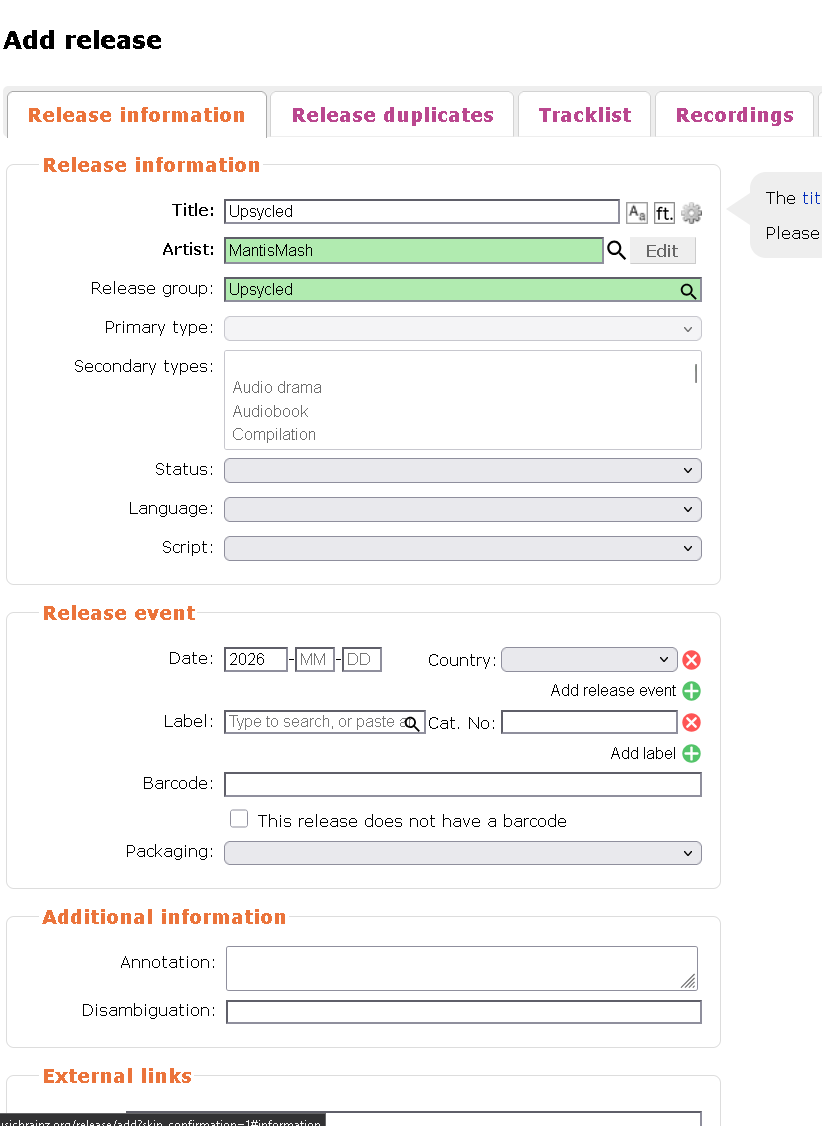This screenshot has width=822, height=1126.
Task: Click the release year field 2026
Action: (x=256, y=659)
